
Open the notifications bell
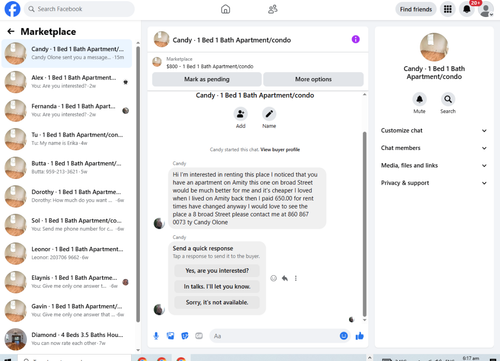[467, 9]
